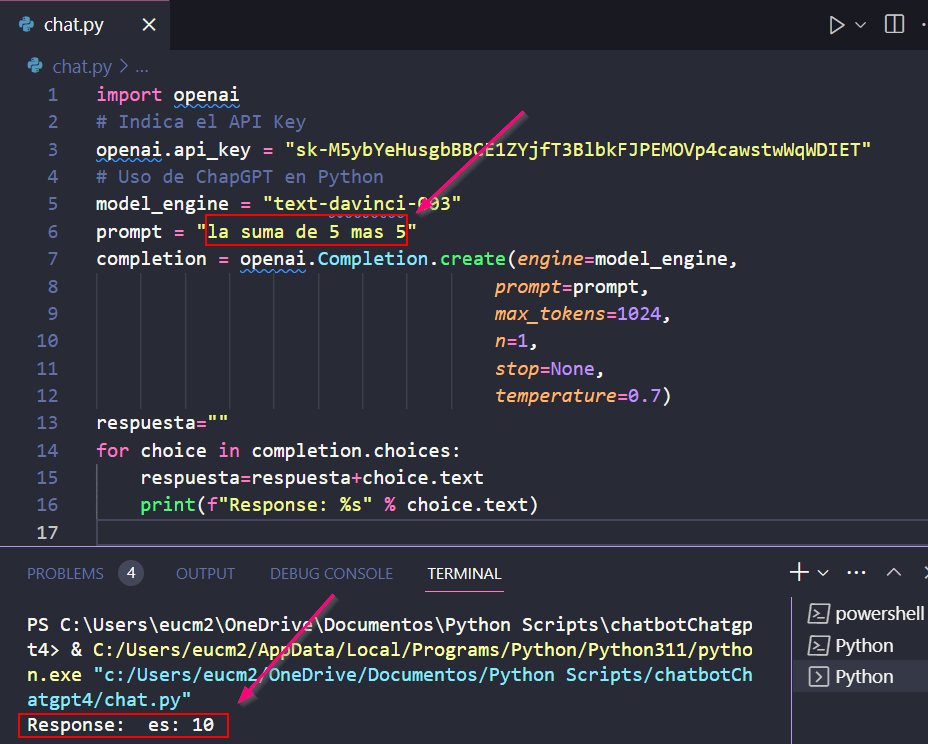Click line number 17 in the gutter

47,533
